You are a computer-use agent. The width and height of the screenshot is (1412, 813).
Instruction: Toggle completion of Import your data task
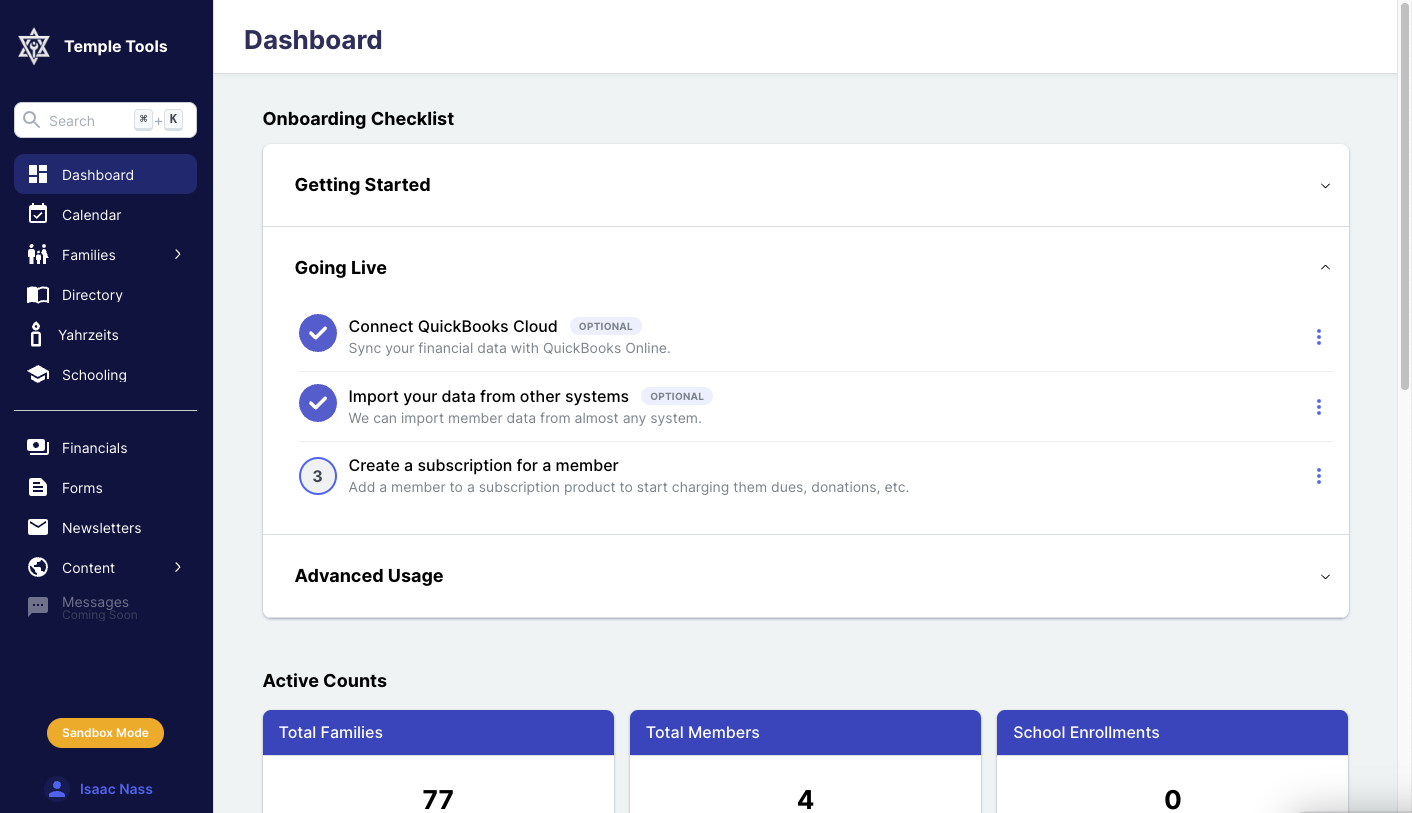tap(317, 403)
